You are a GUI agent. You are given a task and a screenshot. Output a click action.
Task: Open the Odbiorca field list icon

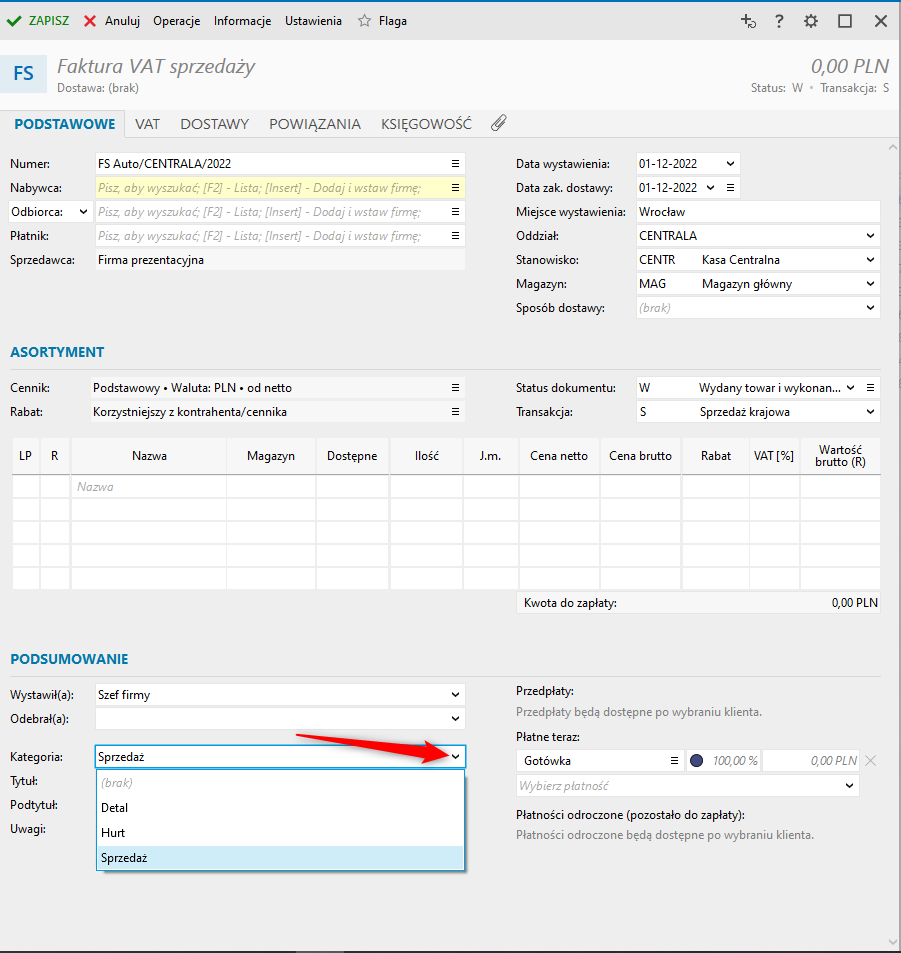coord(455,212)
